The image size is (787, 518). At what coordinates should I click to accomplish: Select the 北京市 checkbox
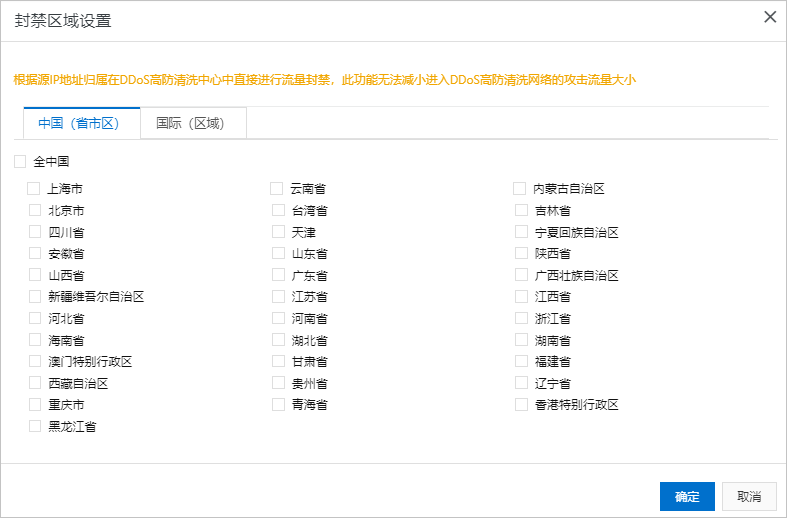35,210
